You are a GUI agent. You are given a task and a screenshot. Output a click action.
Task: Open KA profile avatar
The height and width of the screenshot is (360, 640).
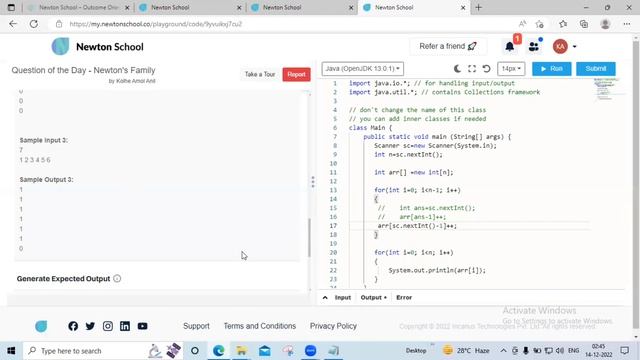click(x=560, y=47)
